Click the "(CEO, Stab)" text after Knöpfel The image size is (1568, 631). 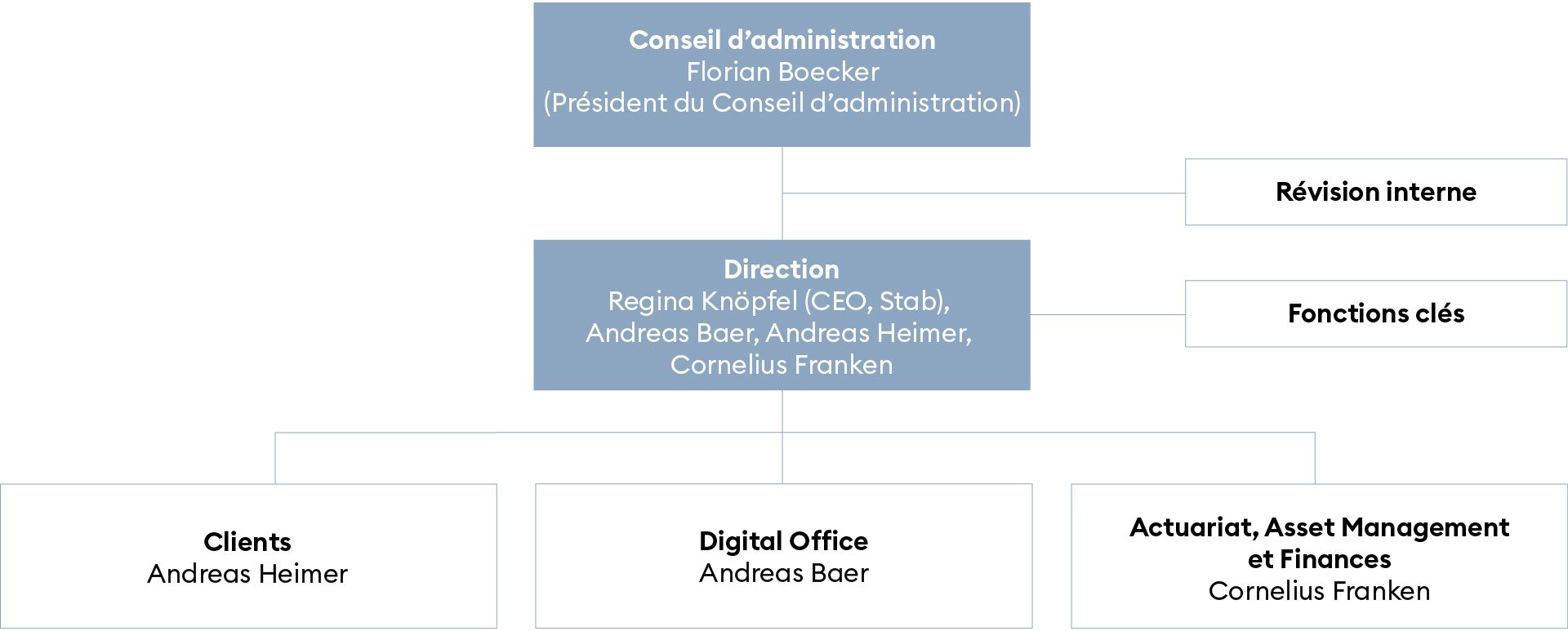(876, 301)
